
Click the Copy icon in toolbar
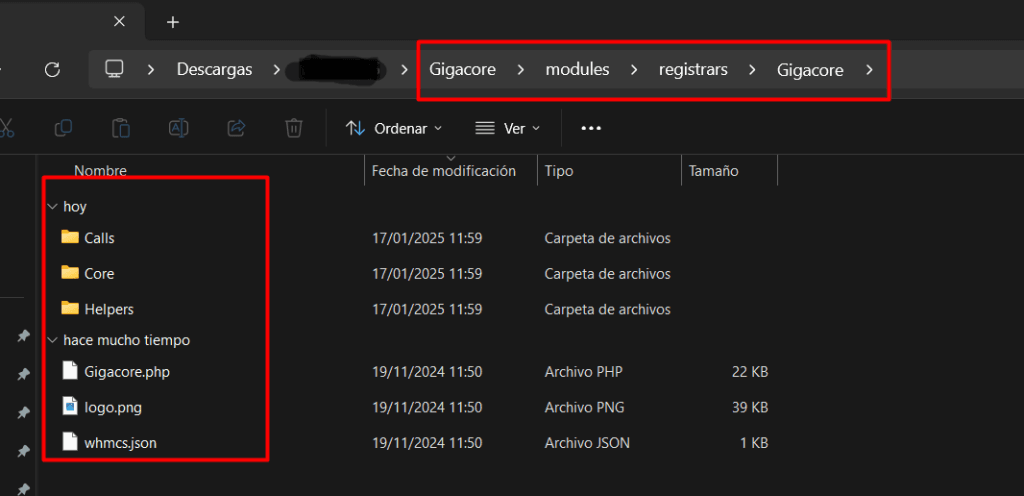[63, 128]
